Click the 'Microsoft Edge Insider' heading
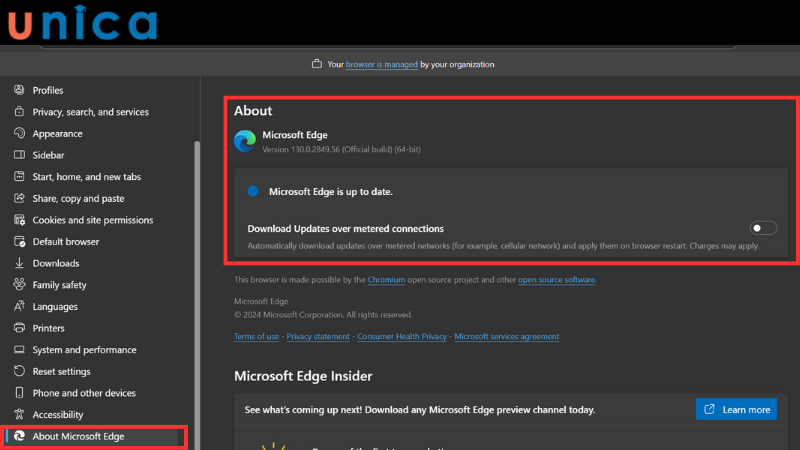The image size is (800, 450). click(303, 376)
